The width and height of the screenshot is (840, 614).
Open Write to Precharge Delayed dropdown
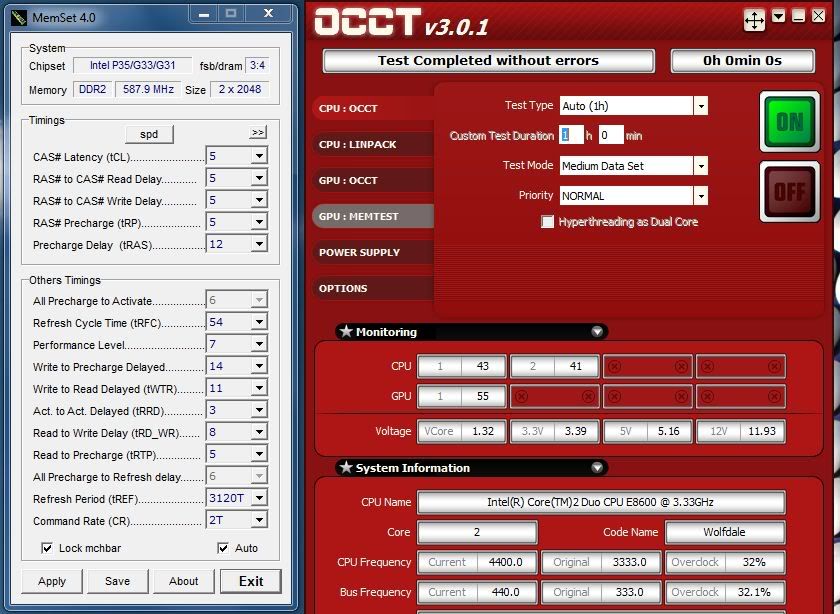(x=259, y=366)
